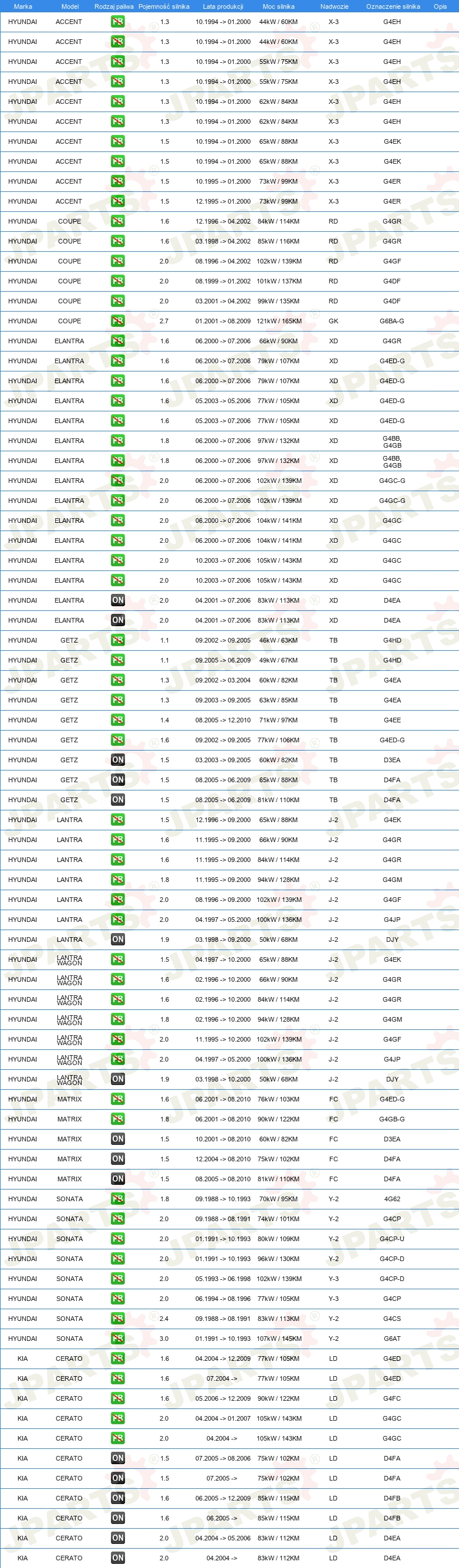459x1568 pixels.
Task: Click petrol icon in Matrix 1.8 G4GB-G row
Action: [117, 1118]
